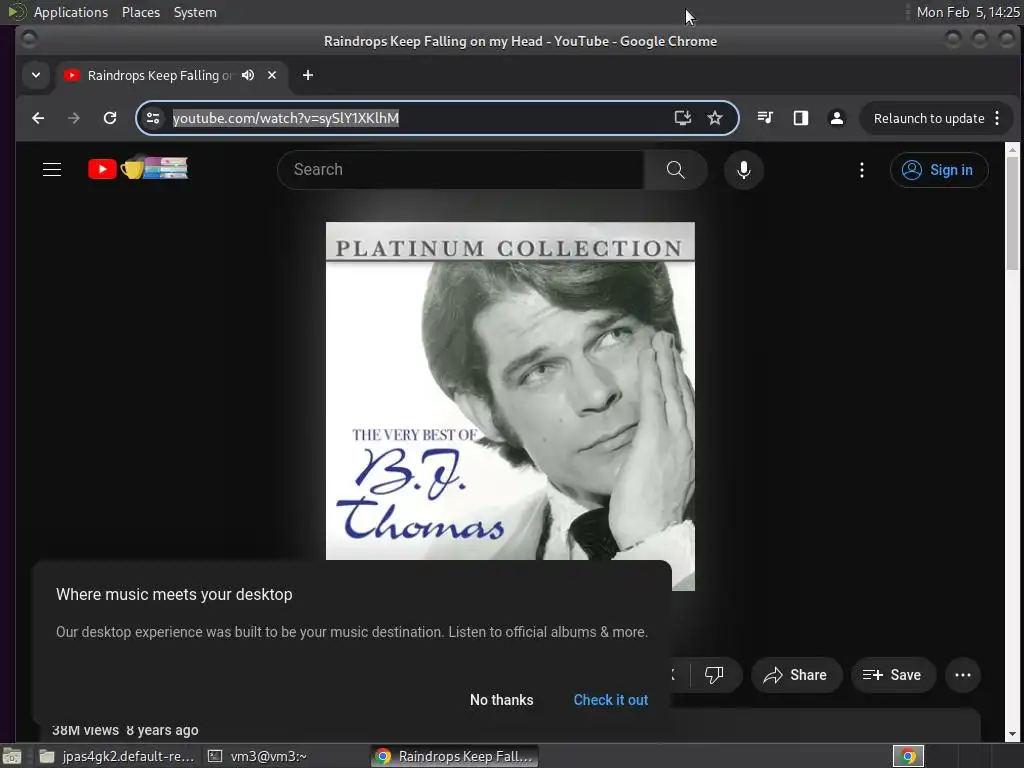The height and width of the screenshot is (768, 1024).
Task: Click Check it out link
Action: point(611,700)
